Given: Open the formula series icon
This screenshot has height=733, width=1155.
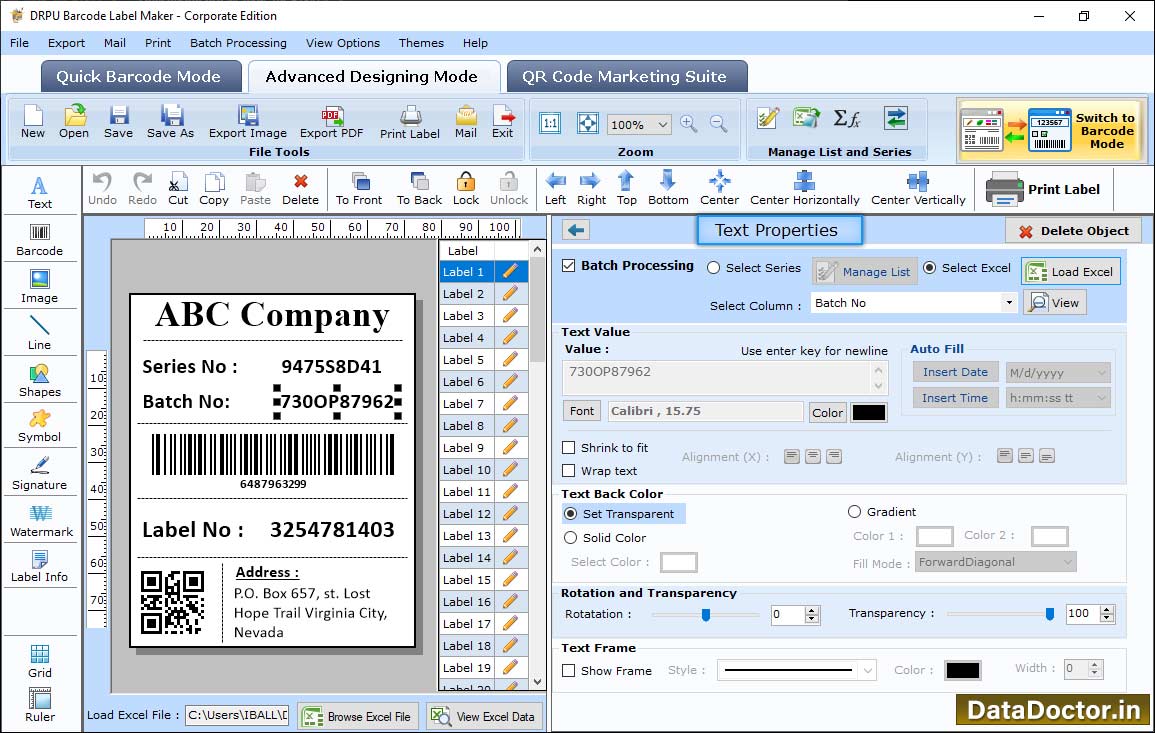Looking at the screenshot, I should pyautogui.click(x=846, y=119).
